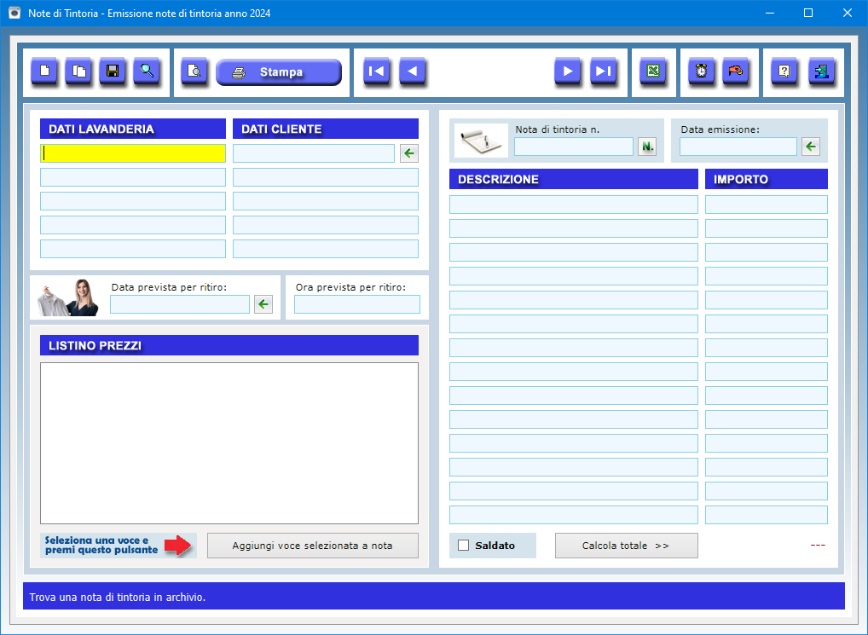This screenshot has height=635, width=868.
Task: Exit the window via door icon
Action: coord(822,71)
